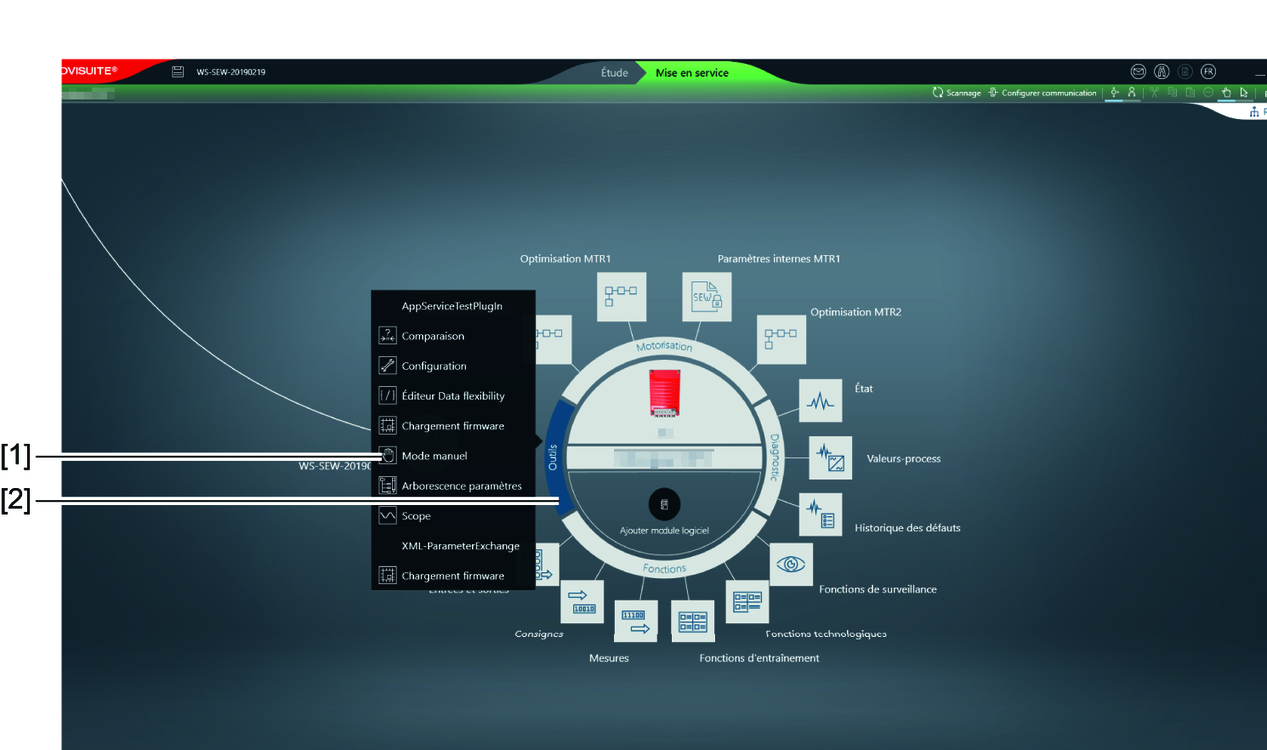Screen dimensions: 1267x750
Task: Open the Historique des défauts icon
Action: click(x=820, y=515)
